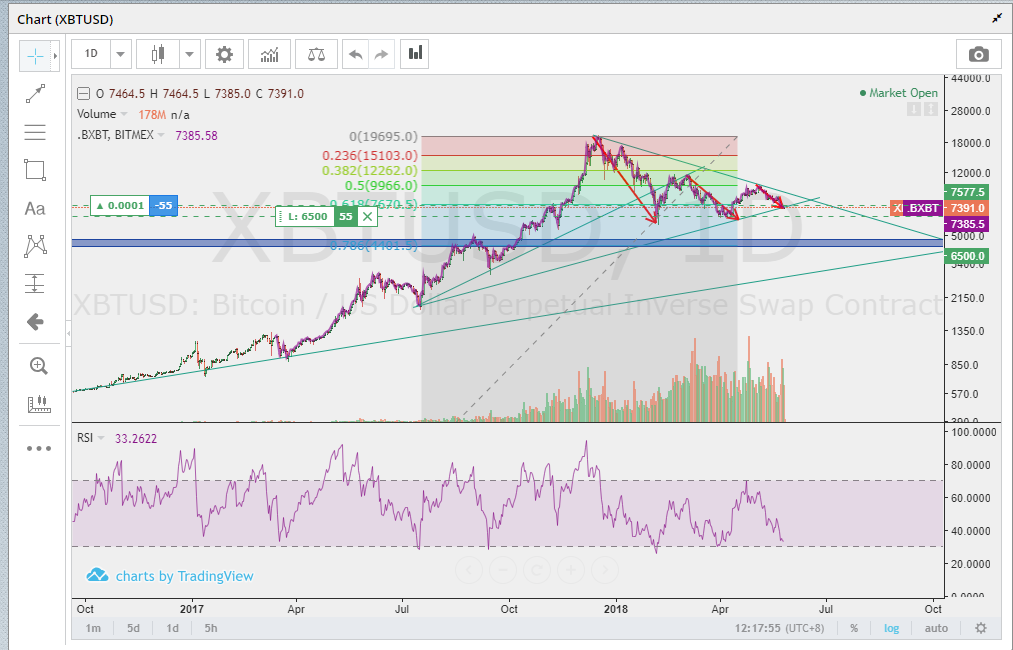Redo the chart action

[382, 54]
